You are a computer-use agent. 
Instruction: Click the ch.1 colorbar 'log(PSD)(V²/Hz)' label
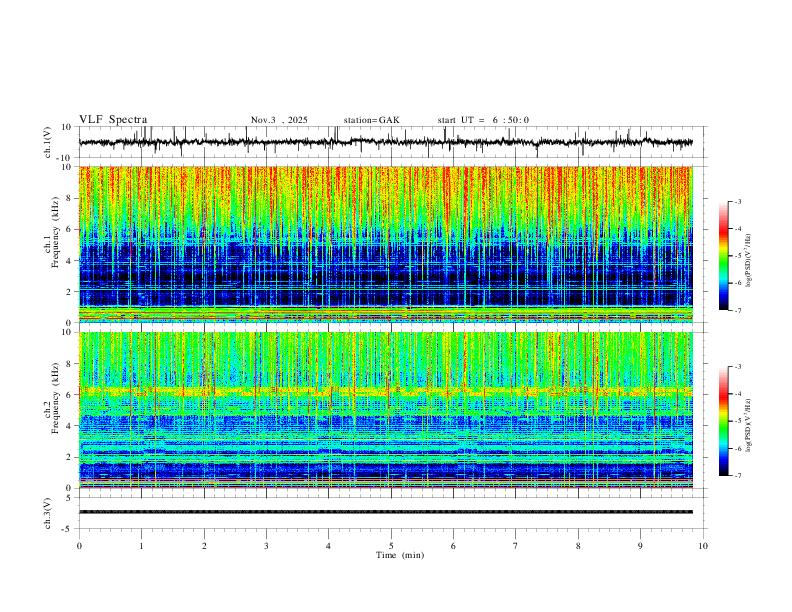749,261
